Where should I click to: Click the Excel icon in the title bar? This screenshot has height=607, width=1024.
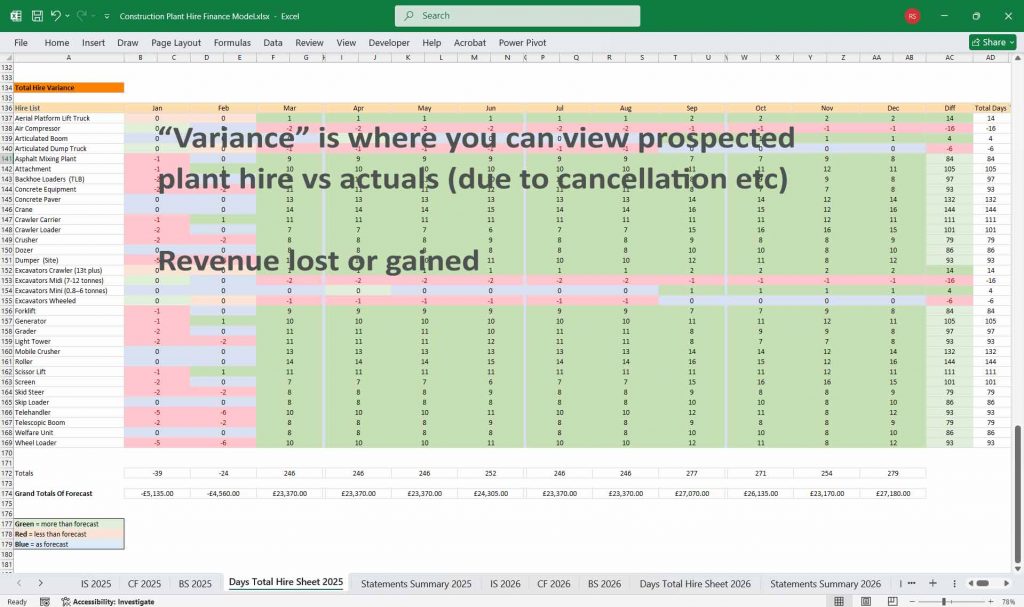click(17, 16)
